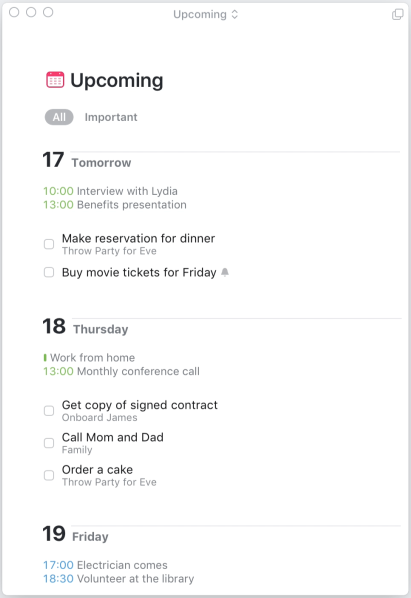This screenshot has width=411, height=598.
Task: Select the 17 Tomorrow date header
Action: click(x=87, y=160)
